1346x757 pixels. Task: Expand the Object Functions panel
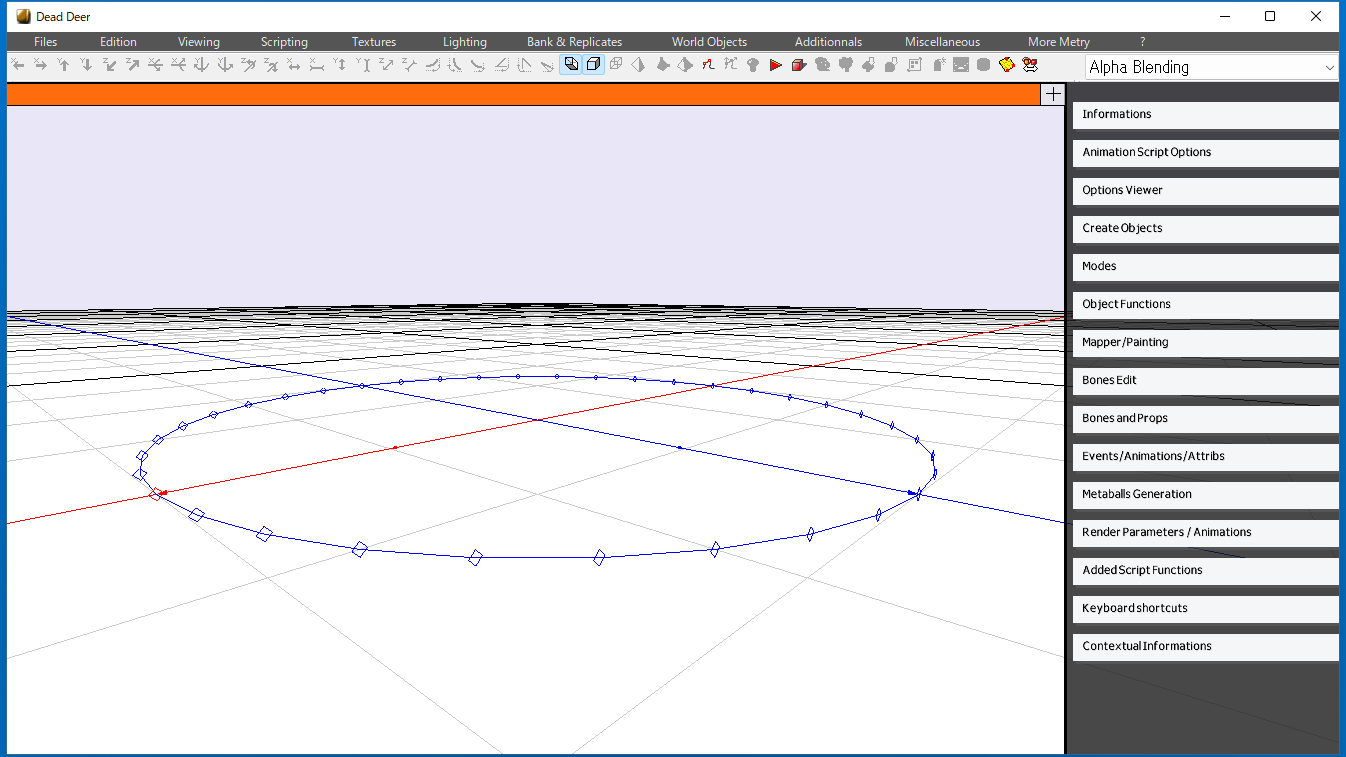coord(1205,304)
